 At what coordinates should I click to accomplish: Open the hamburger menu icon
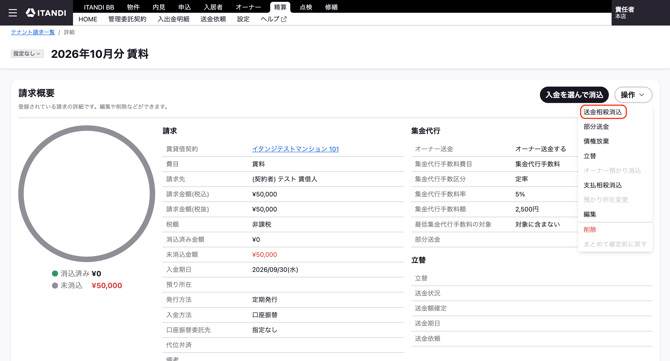[13, 13]
